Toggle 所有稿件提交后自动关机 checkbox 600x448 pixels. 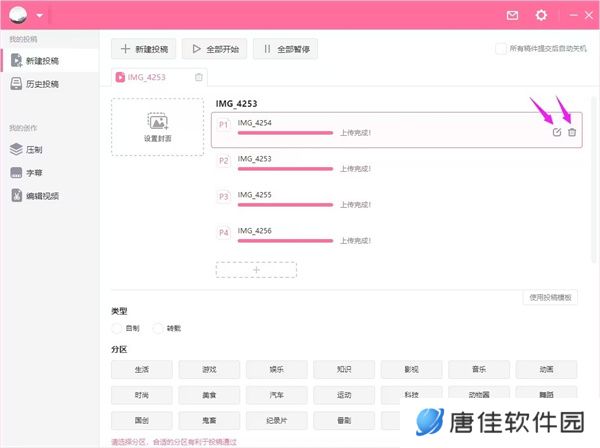pyautogui.click(x=501, y=49)
